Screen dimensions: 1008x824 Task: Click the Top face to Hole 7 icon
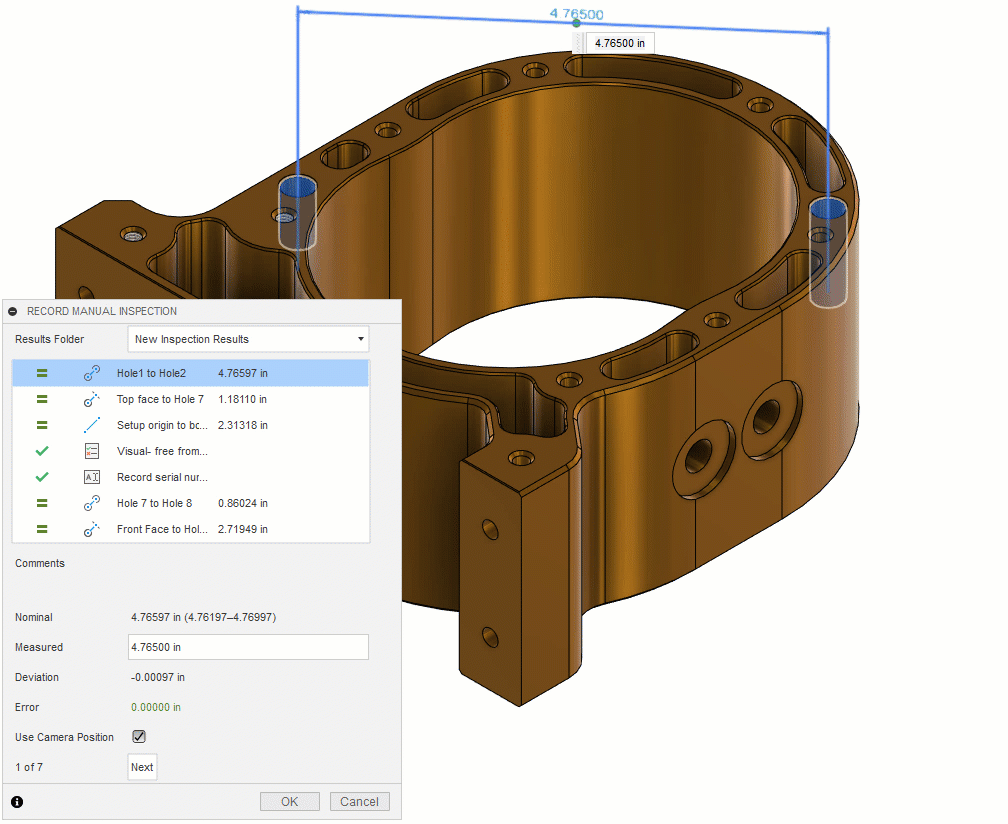point(92,399)
